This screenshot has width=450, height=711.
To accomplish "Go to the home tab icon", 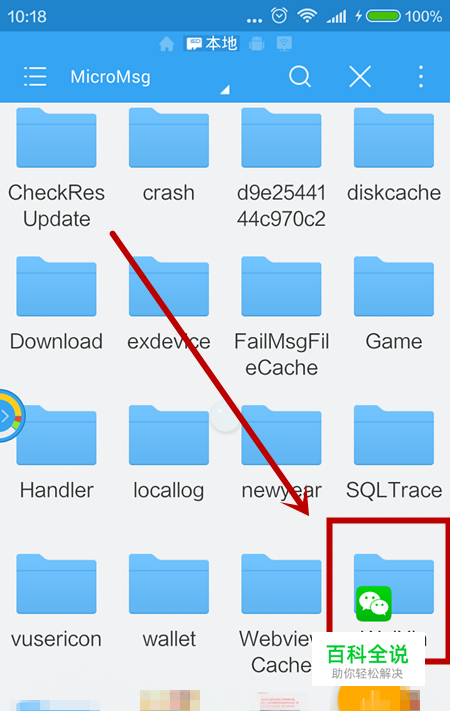I will point(167,44).
